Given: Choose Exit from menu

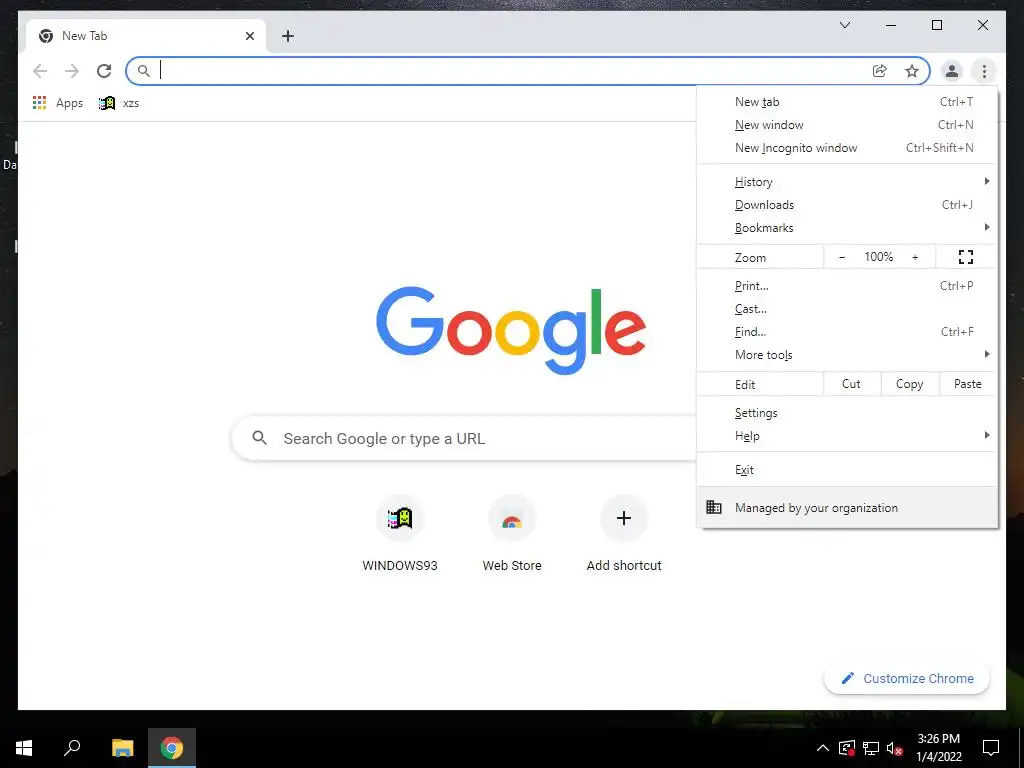Looking at the screenshot, I should point(847,470).
